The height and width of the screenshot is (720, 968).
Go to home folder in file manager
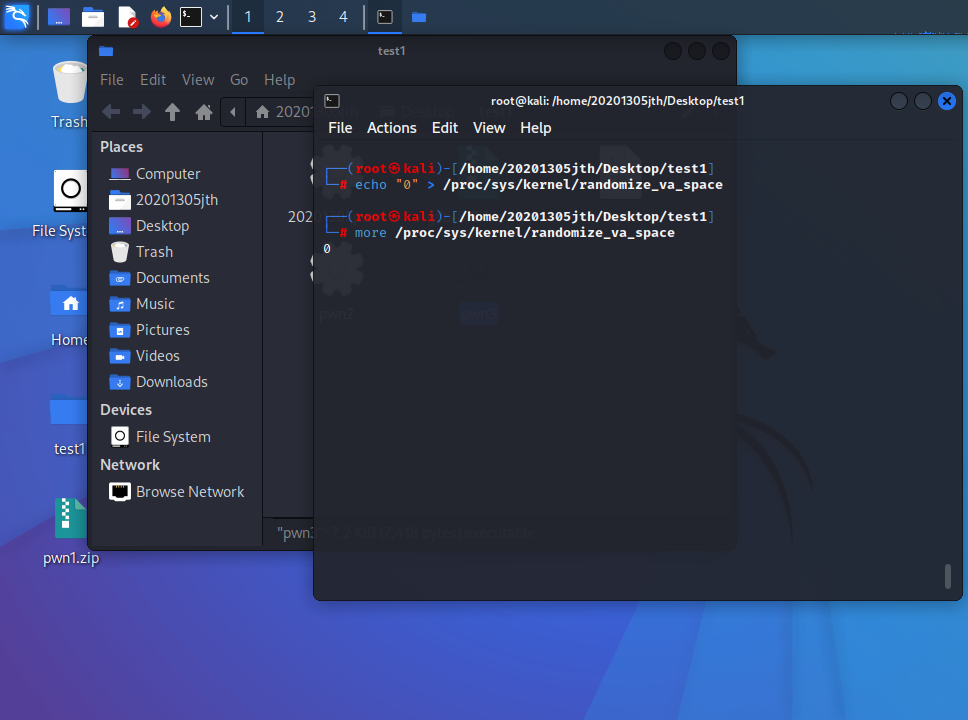pos(204,112)
